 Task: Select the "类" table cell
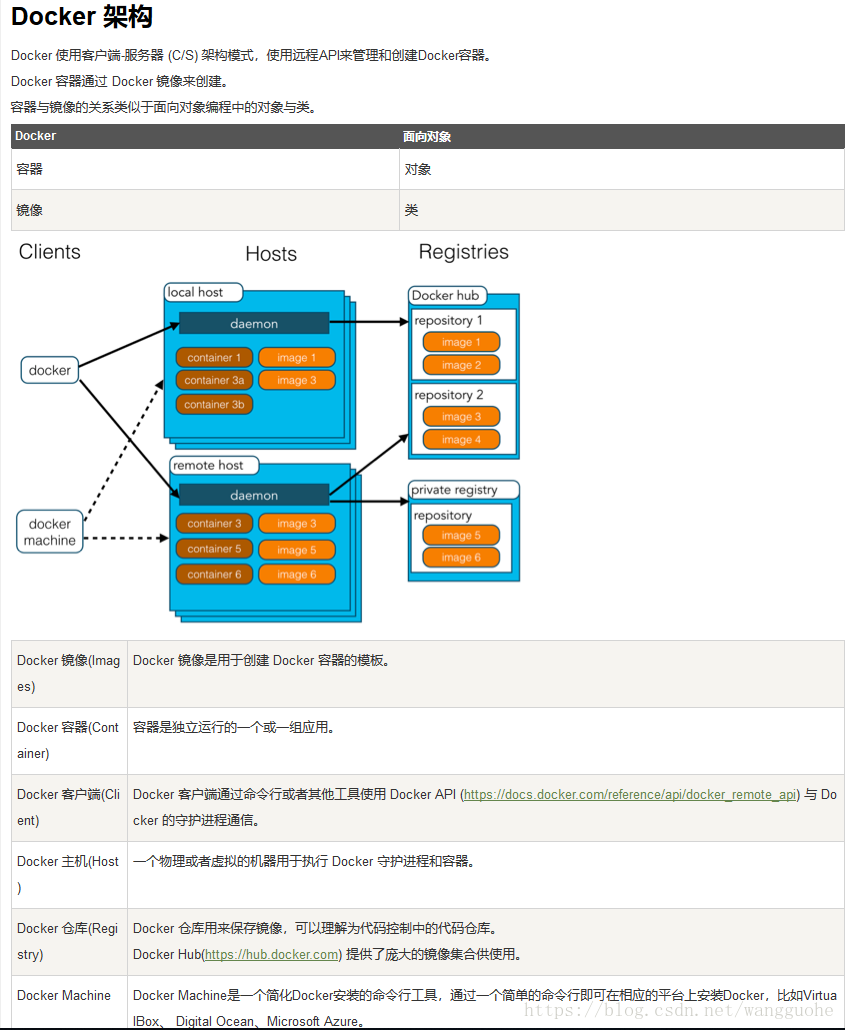point(622,210)
